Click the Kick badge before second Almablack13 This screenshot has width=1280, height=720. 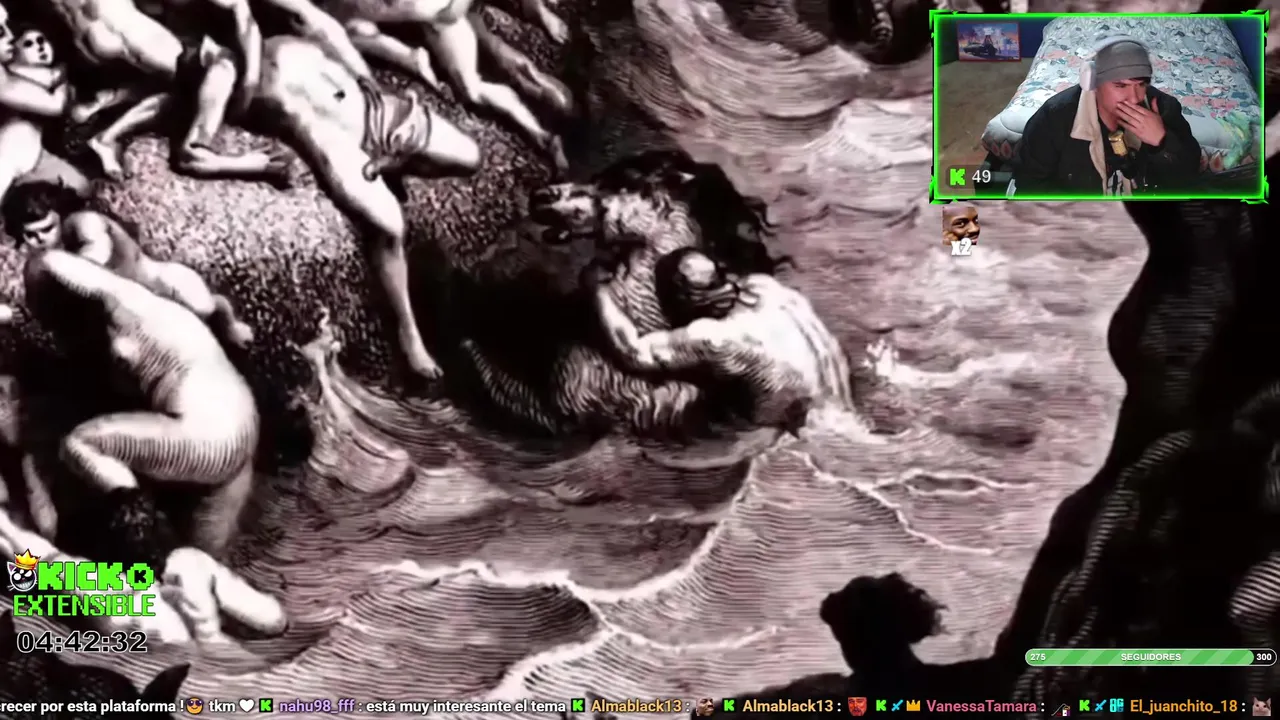coord(729,706)
